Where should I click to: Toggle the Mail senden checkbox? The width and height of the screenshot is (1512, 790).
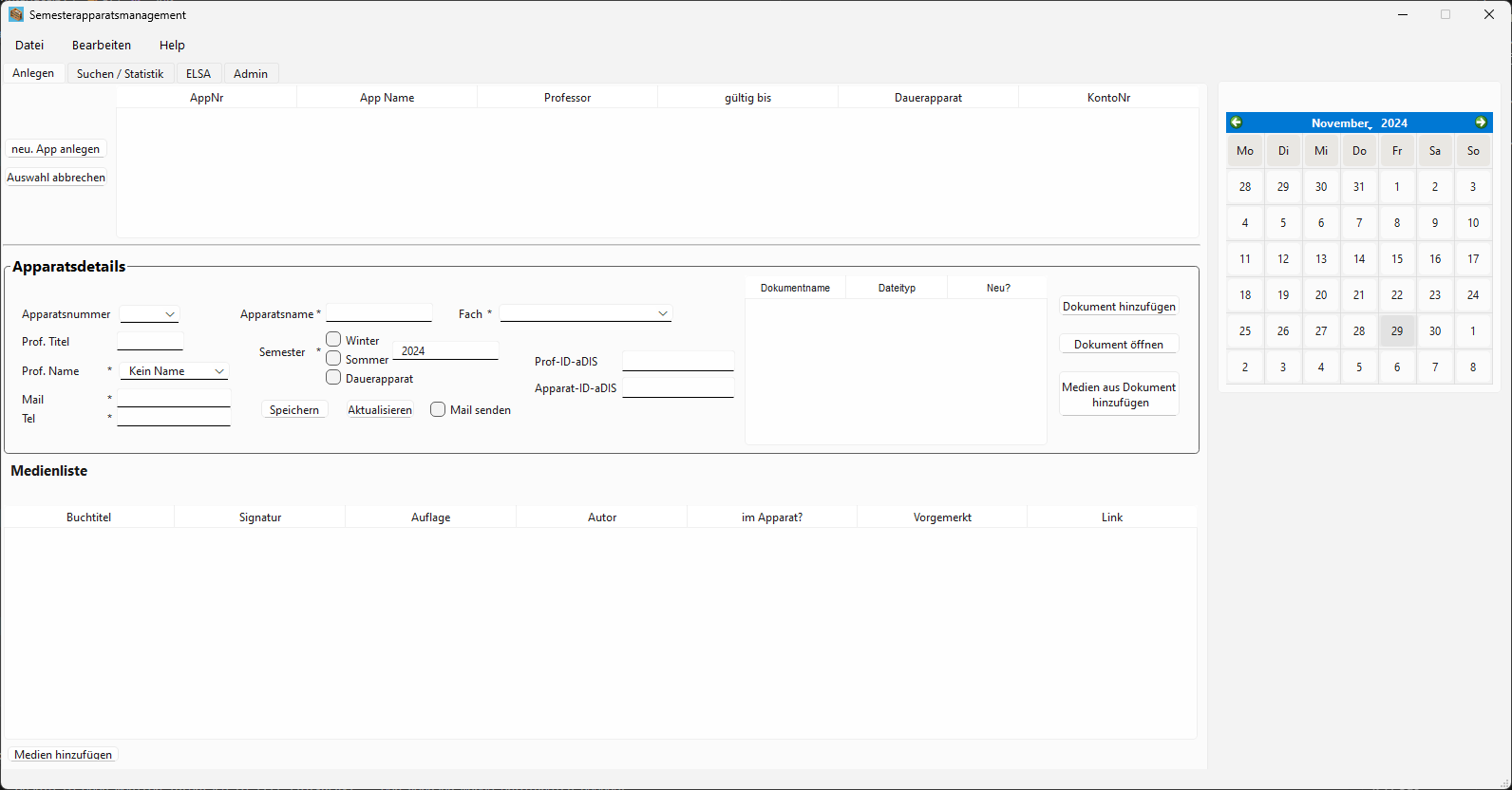438,409
